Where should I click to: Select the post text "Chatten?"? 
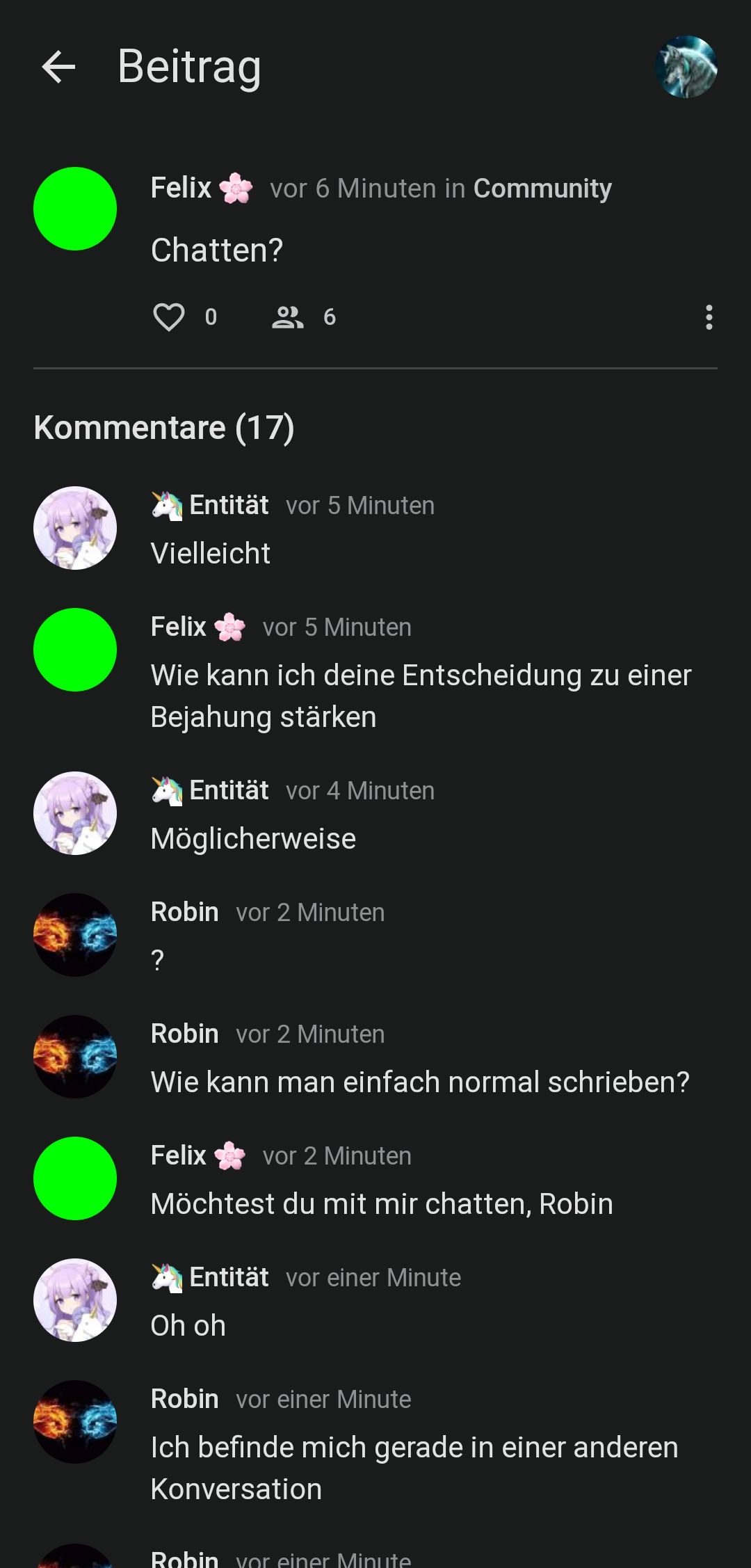(x=217, y=250)
